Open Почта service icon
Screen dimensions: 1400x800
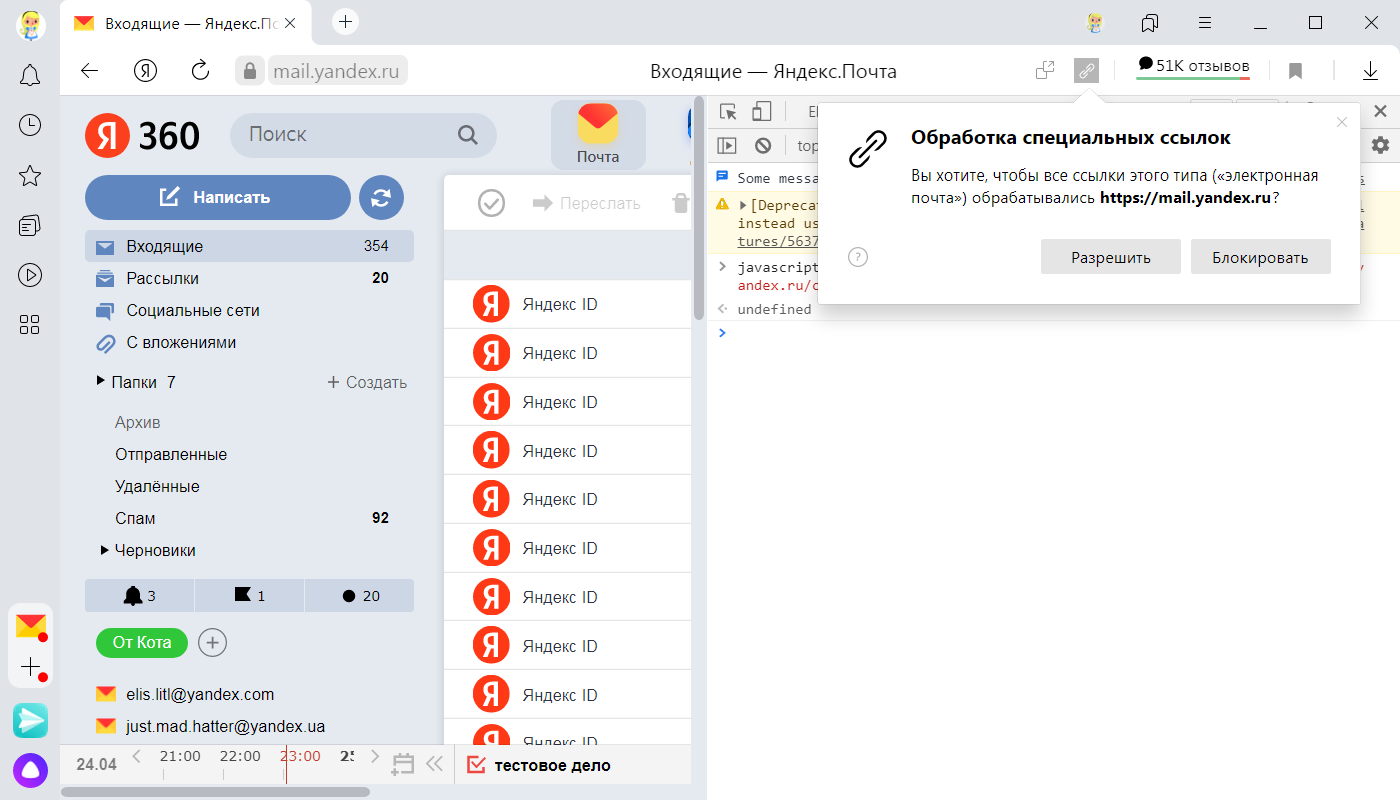(598, 134)
